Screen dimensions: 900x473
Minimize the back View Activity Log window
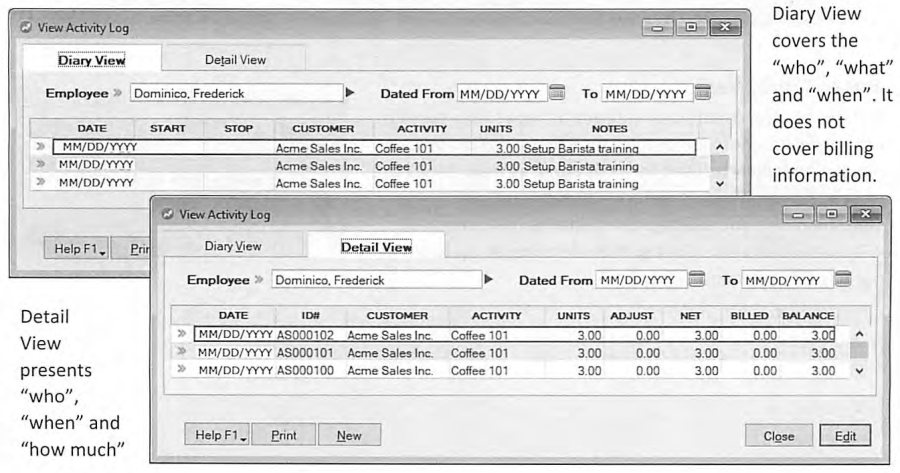(x=657, y=27)
